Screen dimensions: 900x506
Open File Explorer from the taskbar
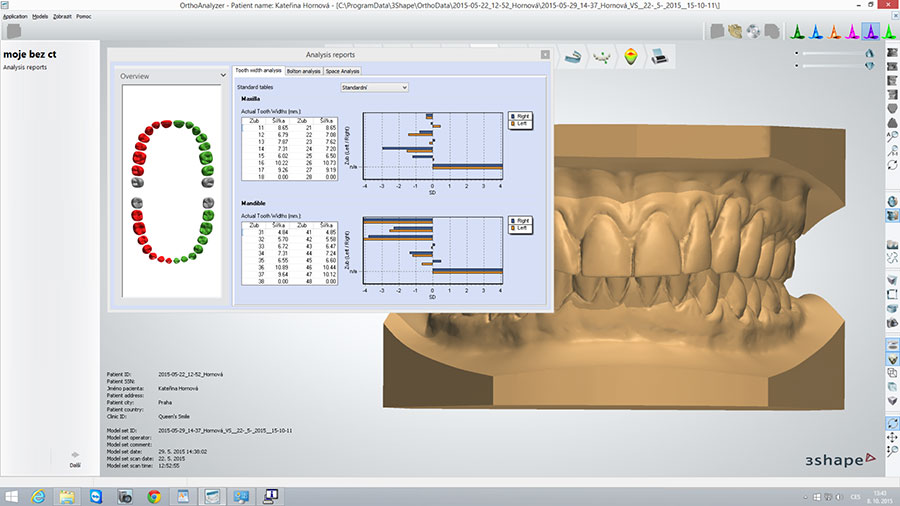coord(67,496)
